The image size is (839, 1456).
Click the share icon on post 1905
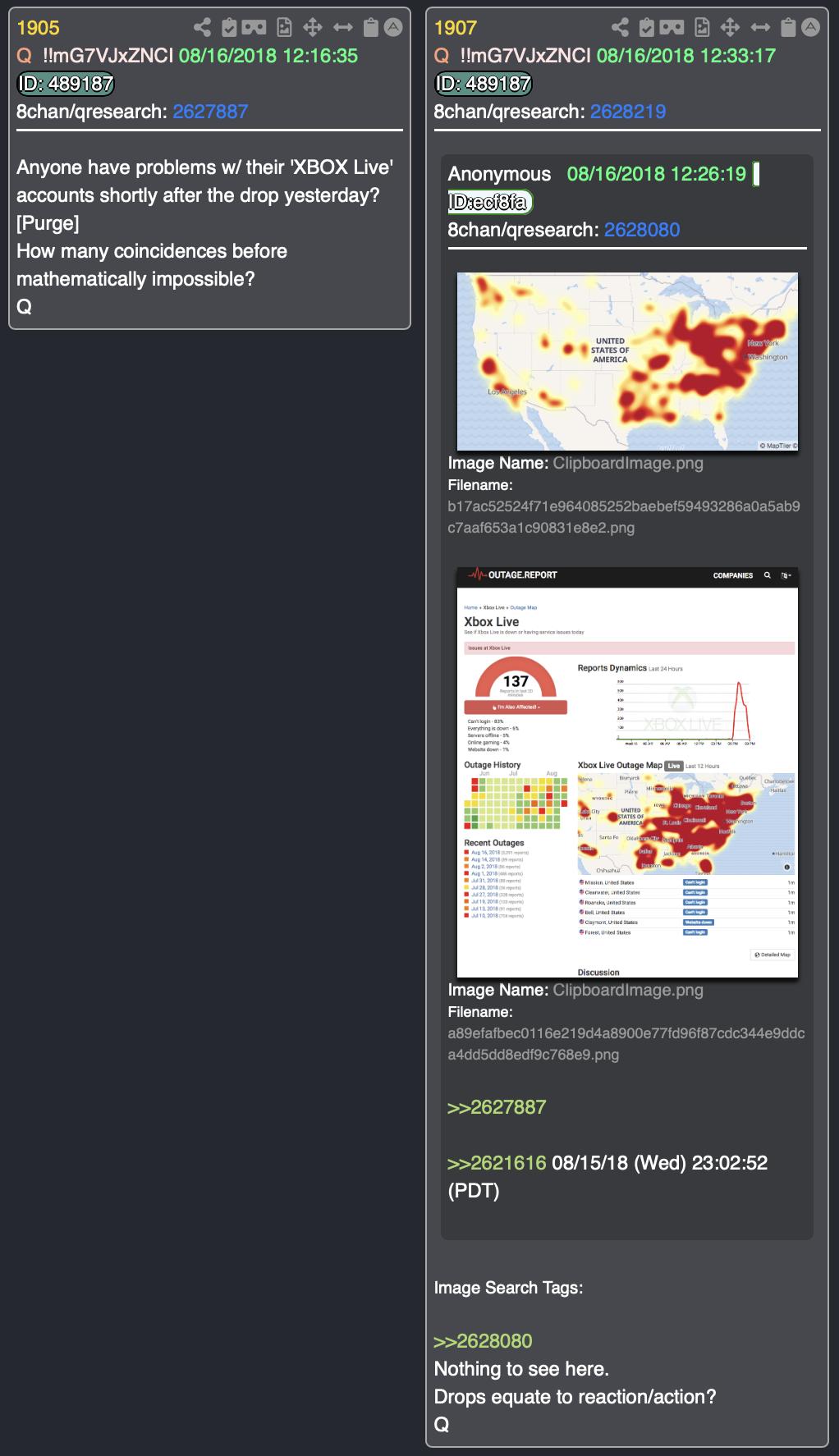pyautogui.click(x=202, y=28)
